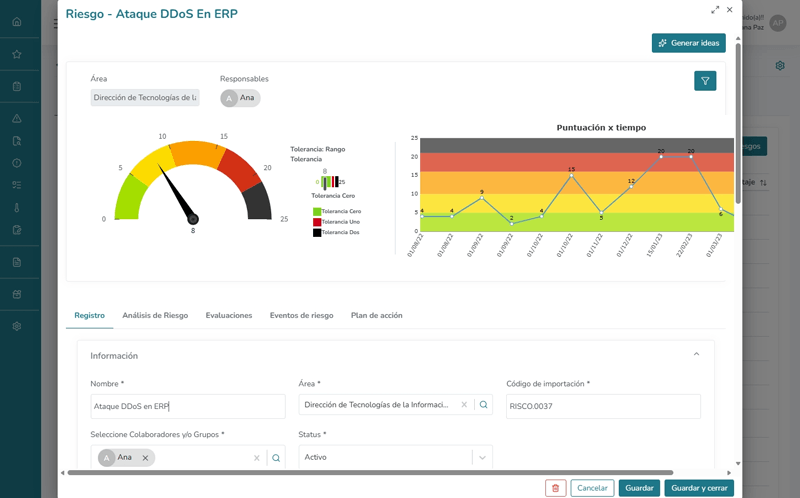
Task: Click the chart point labeled 15
Action: point(571,176)
